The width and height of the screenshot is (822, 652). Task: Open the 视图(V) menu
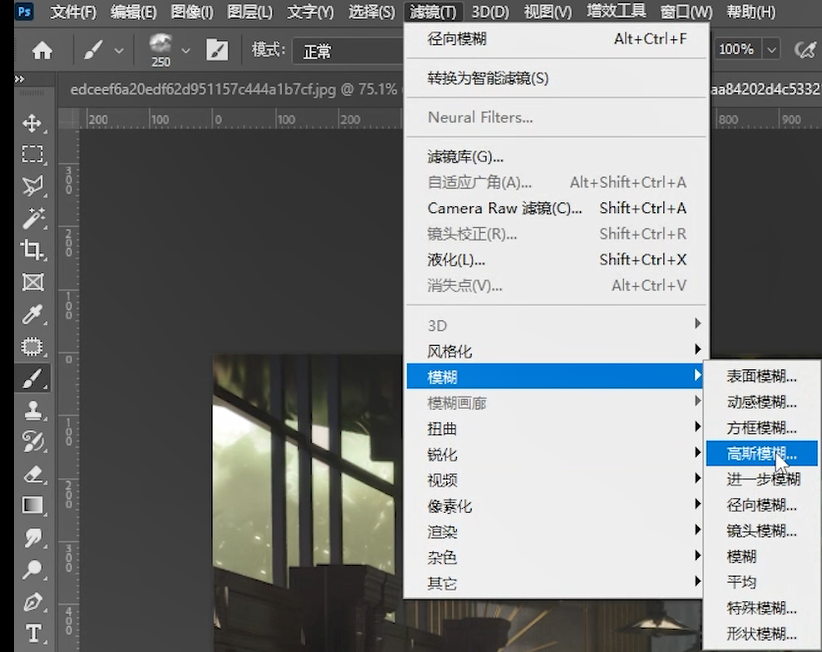548,12
